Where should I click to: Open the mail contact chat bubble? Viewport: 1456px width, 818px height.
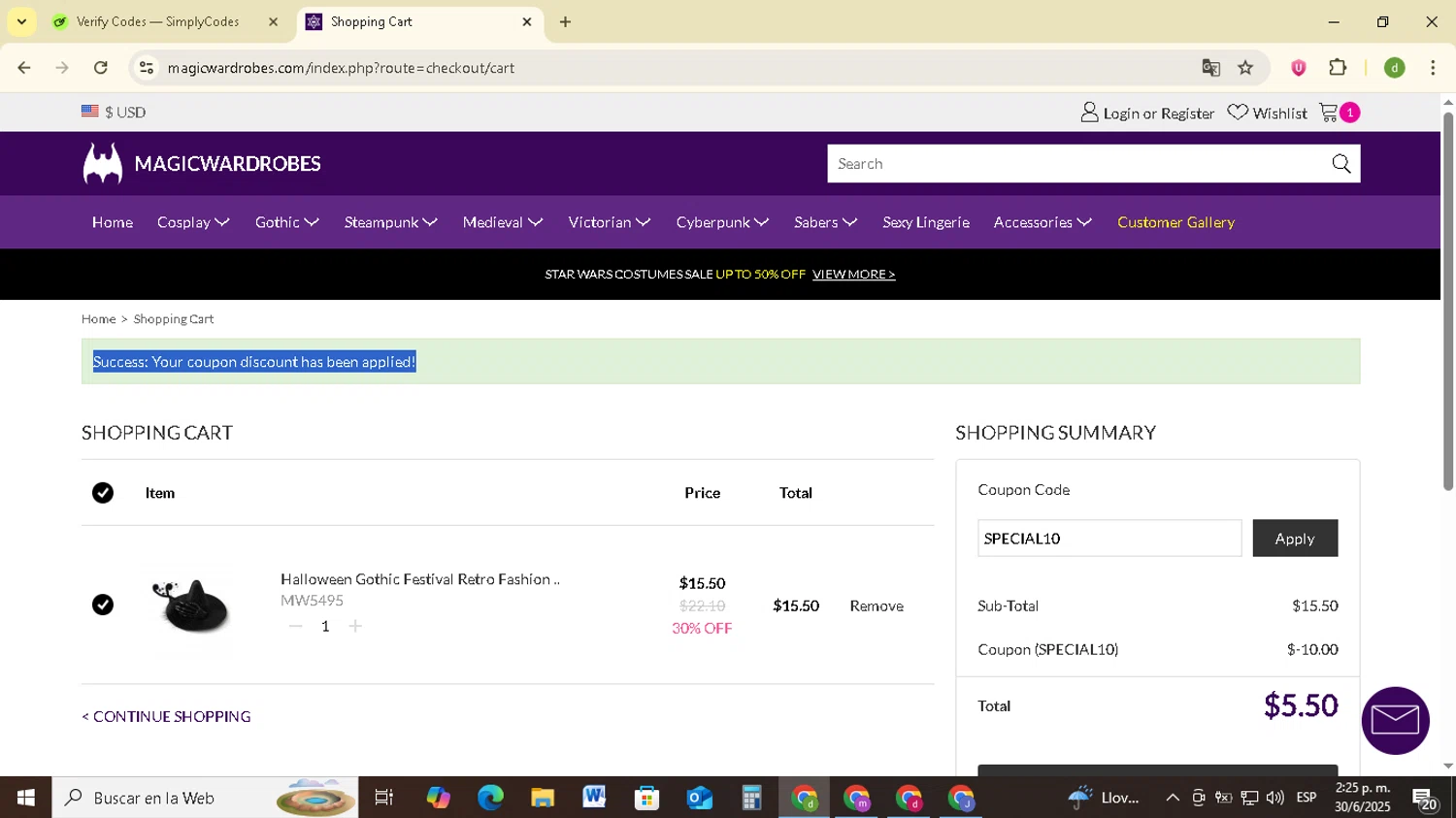tap(1395, 720)
